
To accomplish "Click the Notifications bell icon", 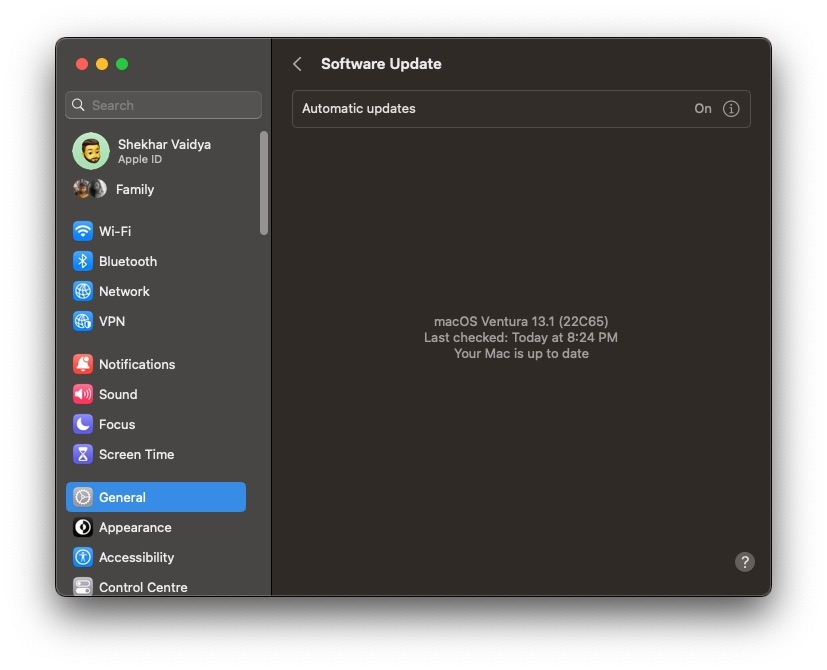I will pyautogui.click(x=83, y=364).
